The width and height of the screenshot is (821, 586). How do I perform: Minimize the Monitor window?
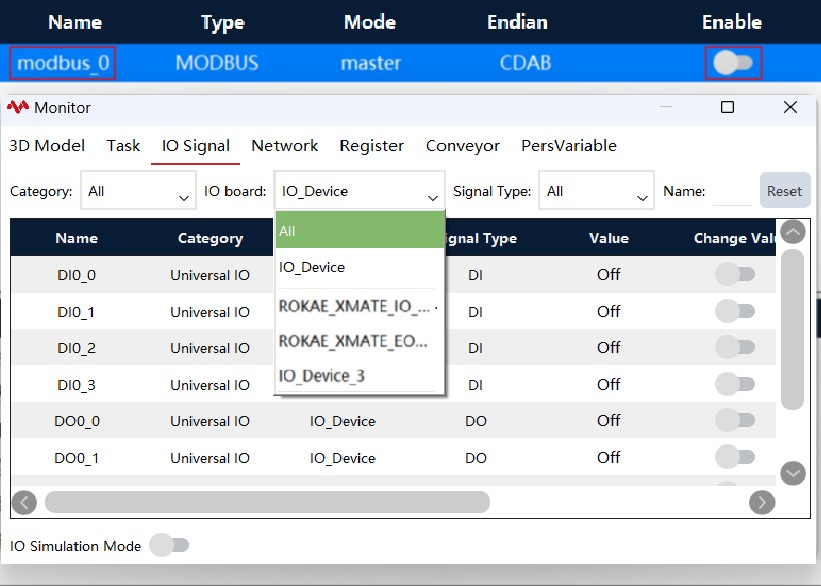pos(666,107)
